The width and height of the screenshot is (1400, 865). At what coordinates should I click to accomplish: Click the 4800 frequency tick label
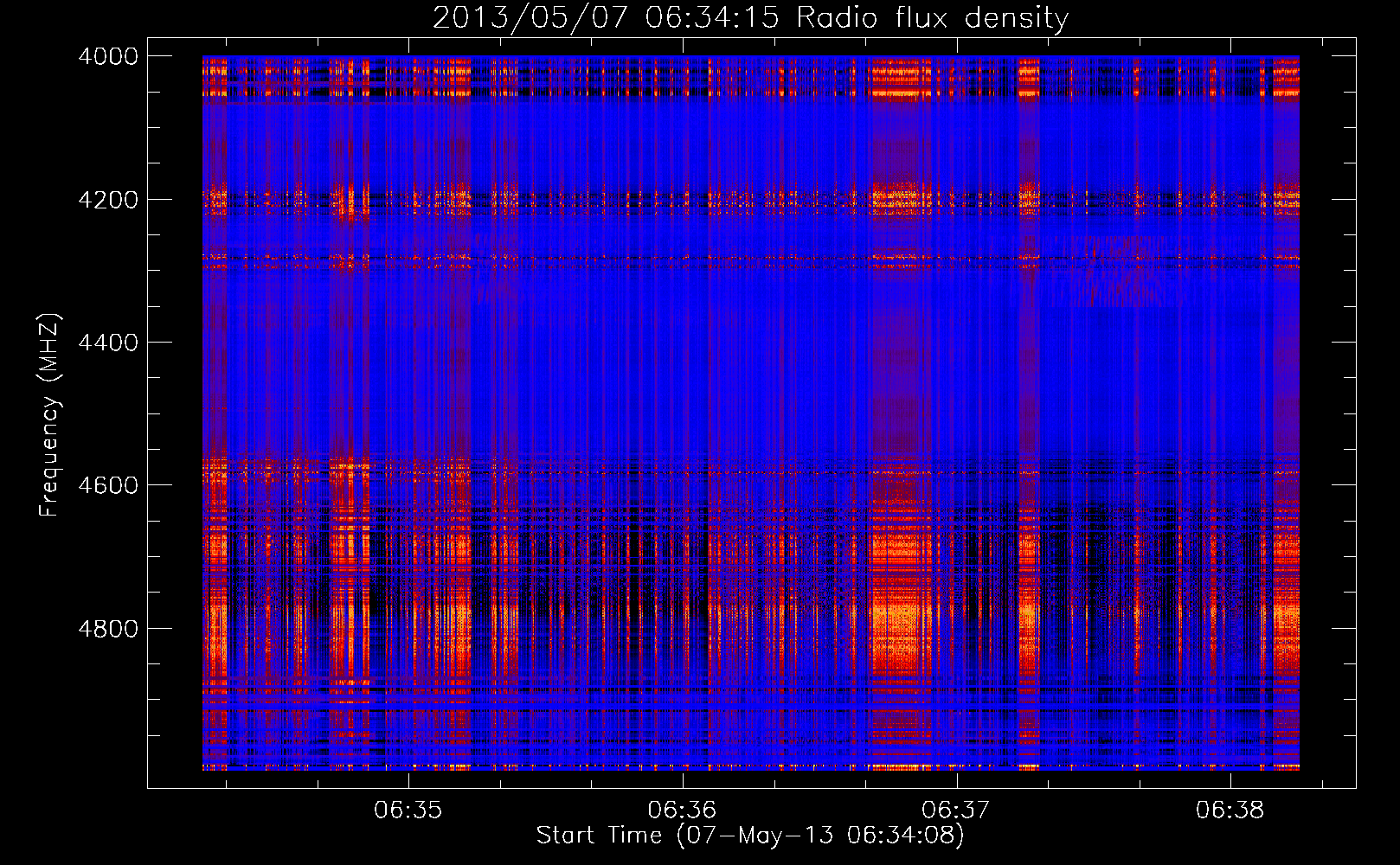pos(108,629)
